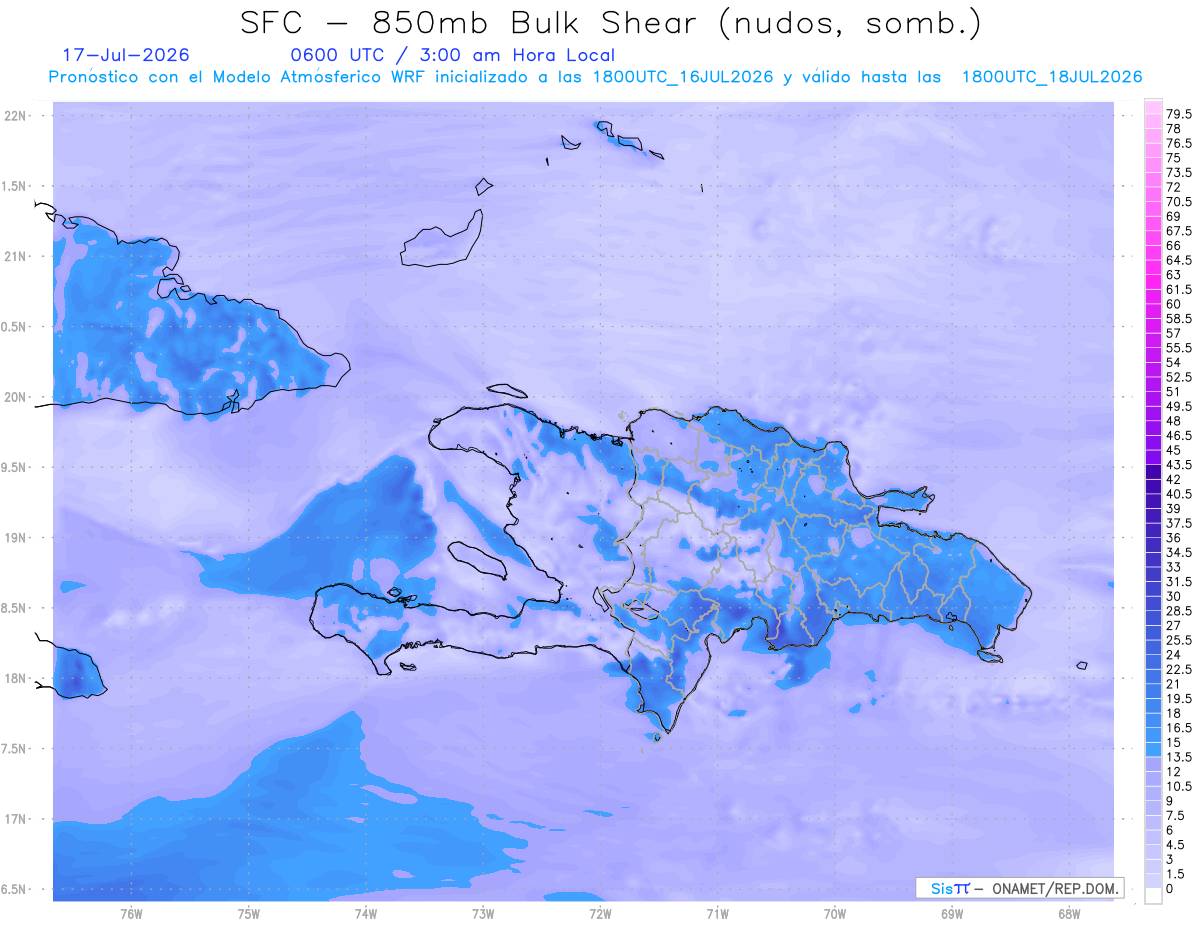Click the color scale value "52.5"
1200x927 pixels.
click(1179, 376)
